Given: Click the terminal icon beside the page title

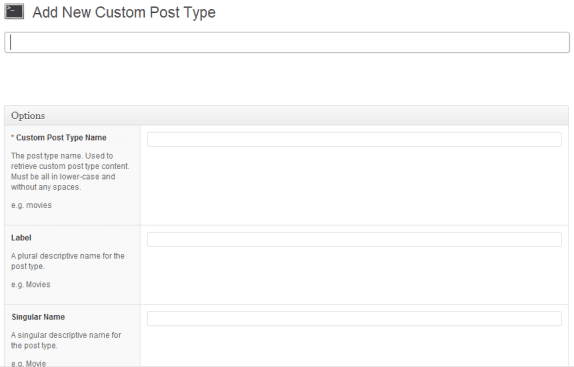Looking at the screenshot, I should [14, 11].
